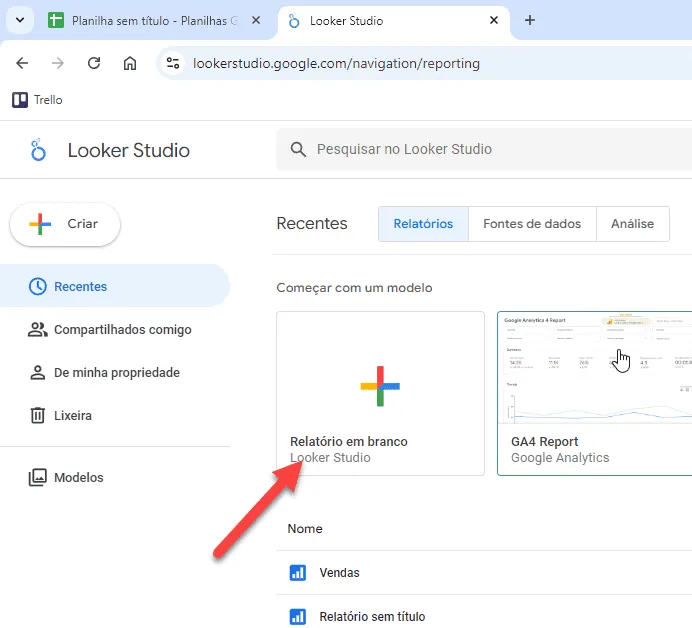Select the Relatórios tab
The width and height of the screenshot is (692, 628).
423,224
